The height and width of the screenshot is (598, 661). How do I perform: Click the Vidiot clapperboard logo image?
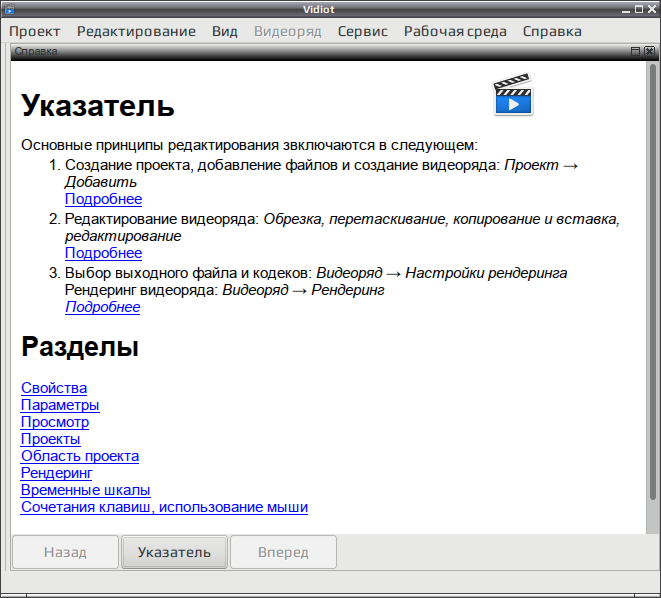[513, 94]
